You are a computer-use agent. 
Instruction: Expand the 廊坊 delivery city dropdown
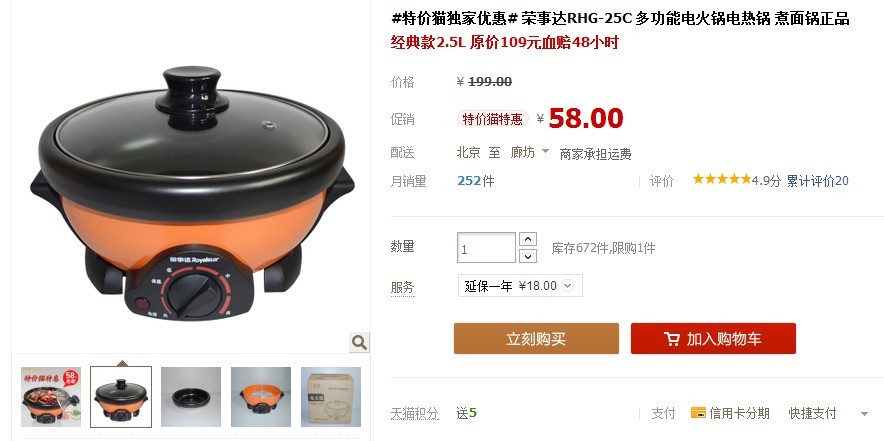pyautogui.click(x=545, y=151)
